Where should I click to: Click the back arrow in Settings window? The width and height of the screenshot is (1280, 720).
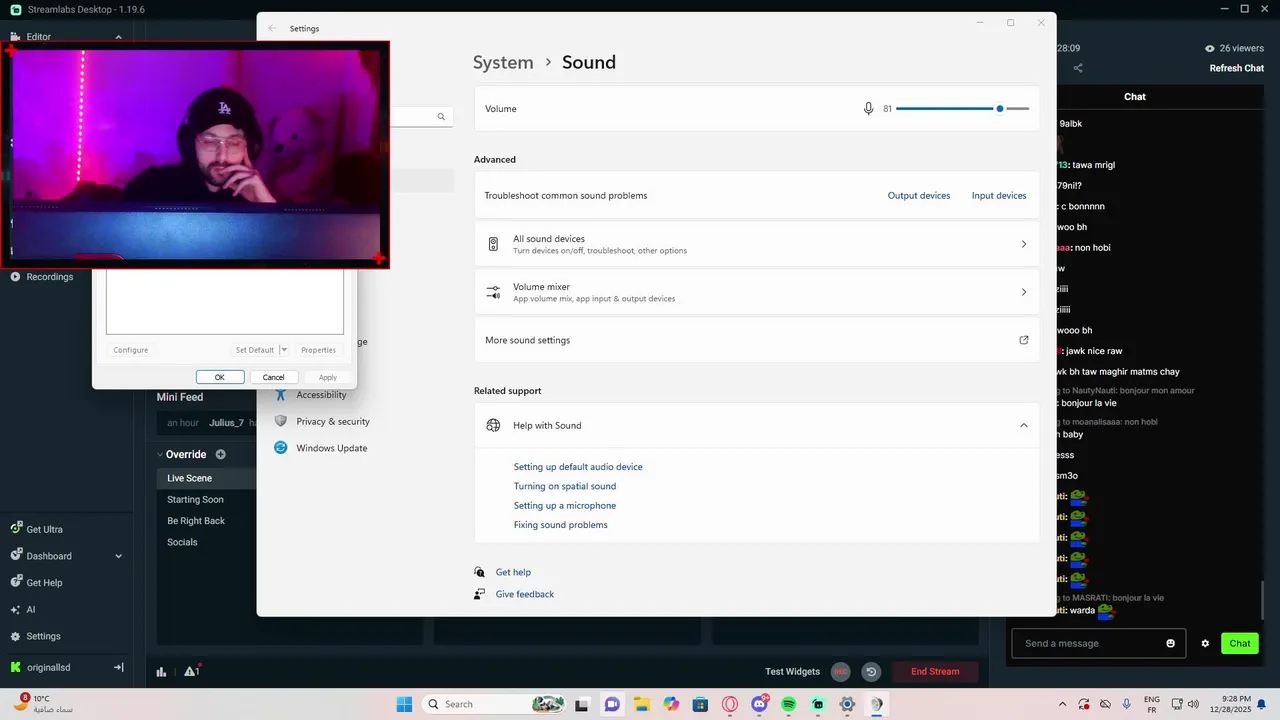[272, 28]
